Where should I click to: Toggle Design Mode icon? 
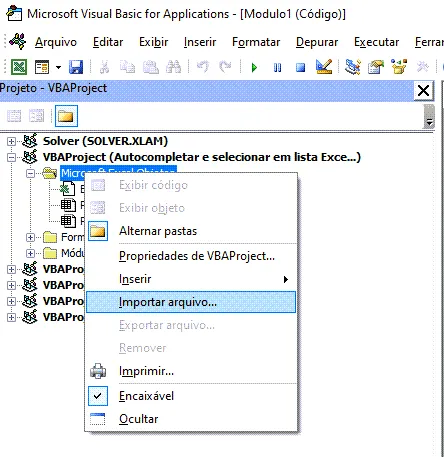pos(324,67)
